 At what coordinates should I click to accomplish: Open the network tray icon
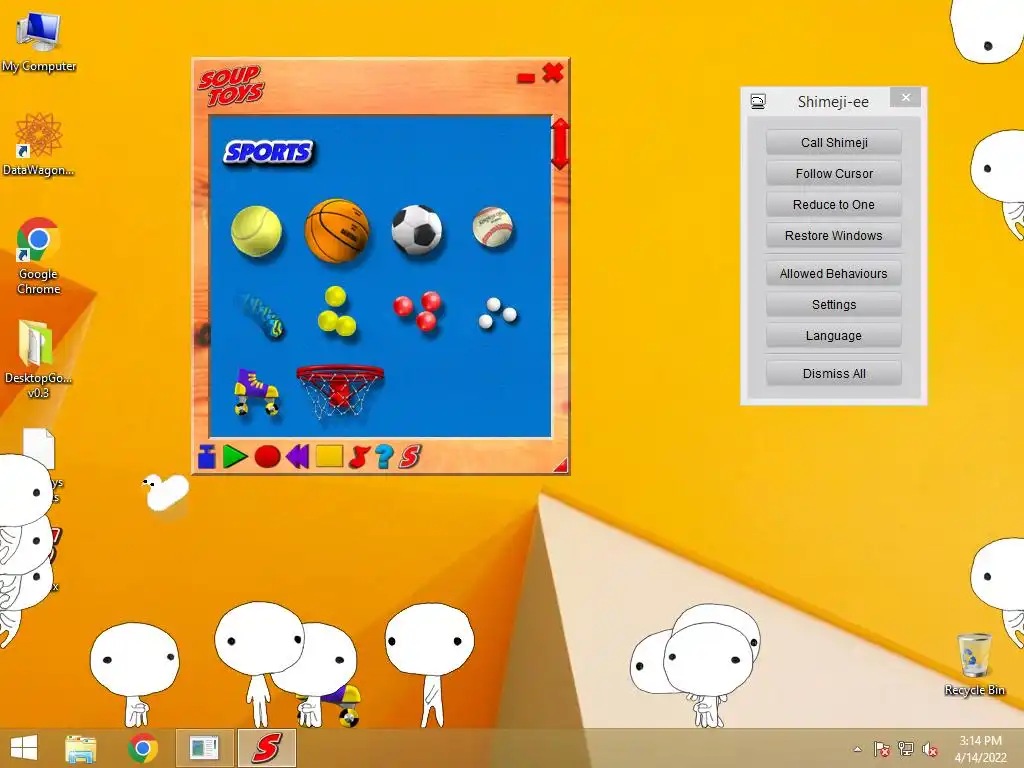tap(906, 749)
